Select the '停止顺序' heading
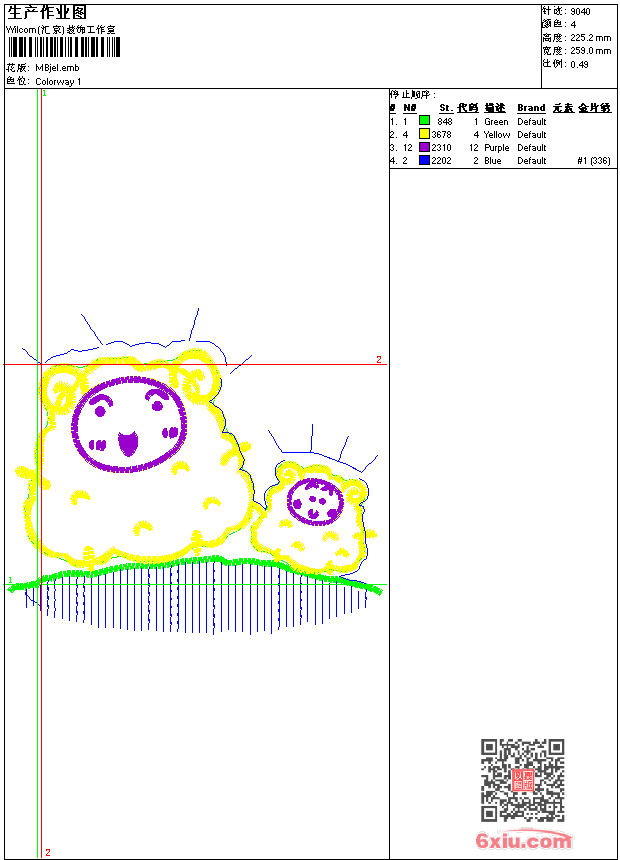The image size is (620, 860). coord(413,94)
